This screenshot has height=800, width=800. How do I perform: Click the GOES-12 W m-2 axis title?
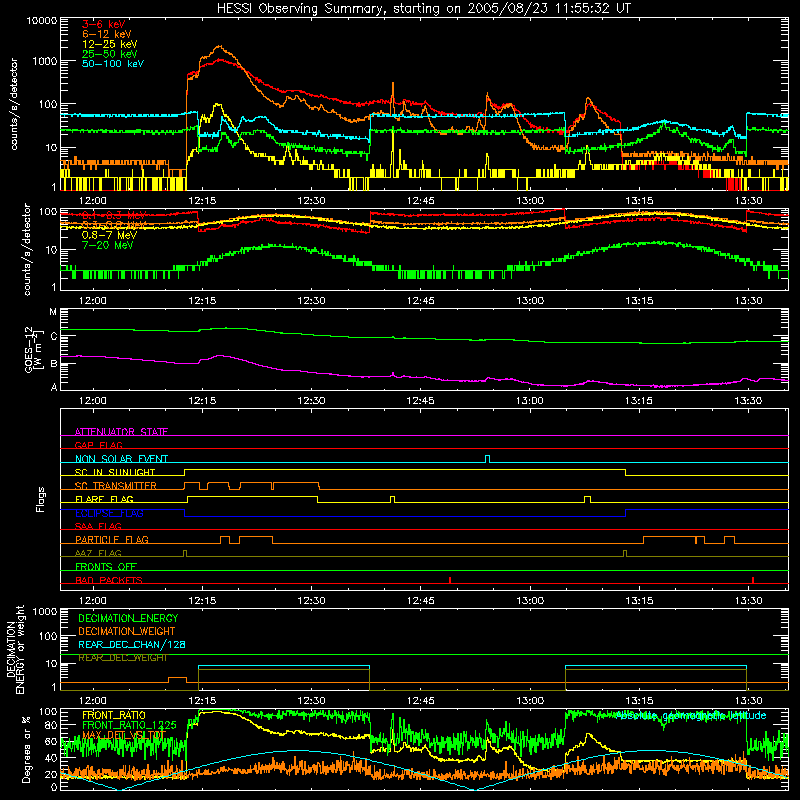point(34,349)
